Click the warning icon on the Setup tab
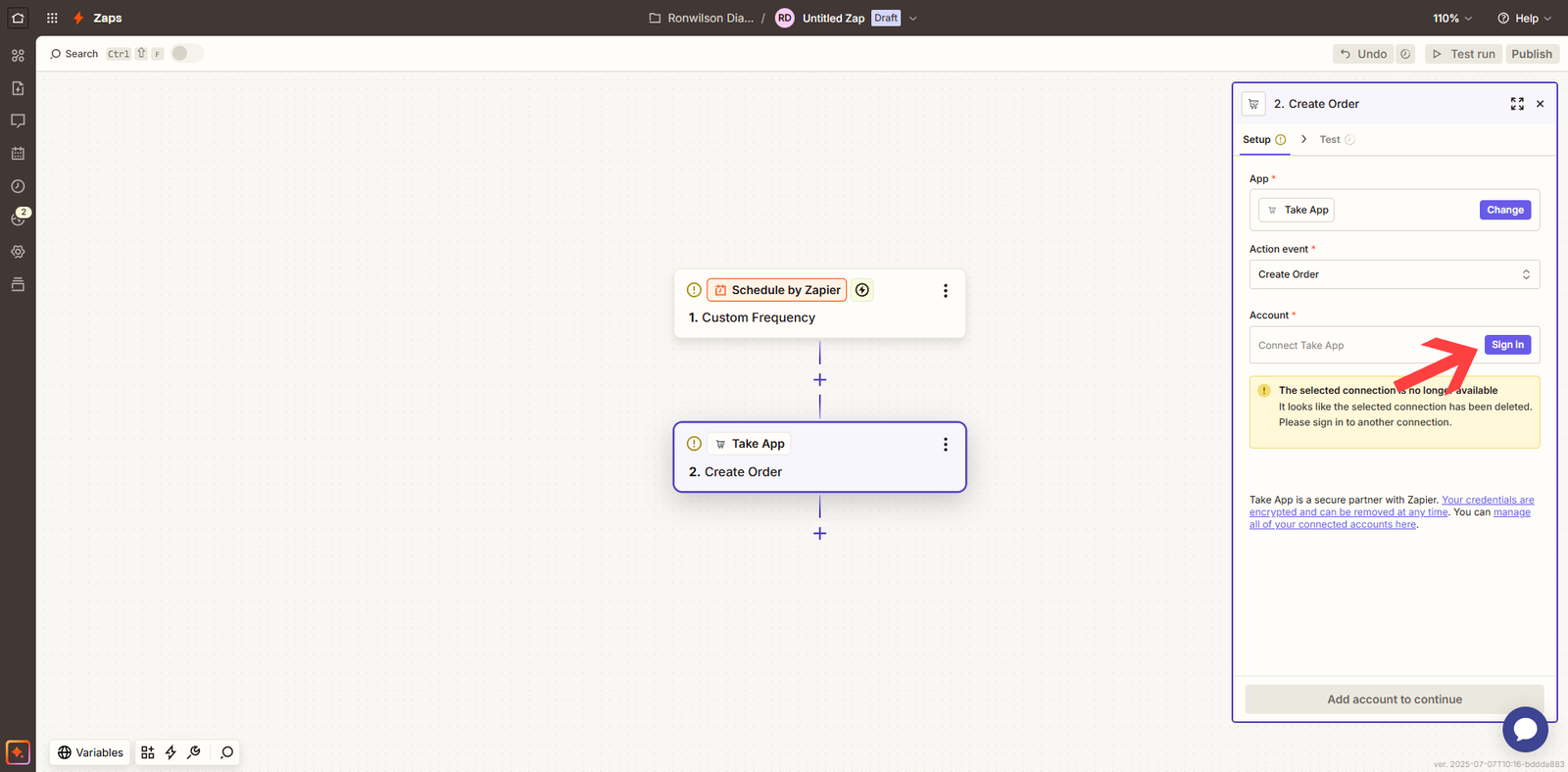The image size is (1568, 772). point(1280,140)
